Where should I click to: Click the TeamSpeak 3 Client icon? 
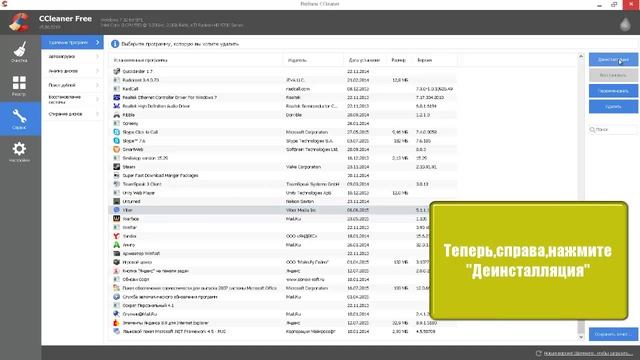[116, 184]
